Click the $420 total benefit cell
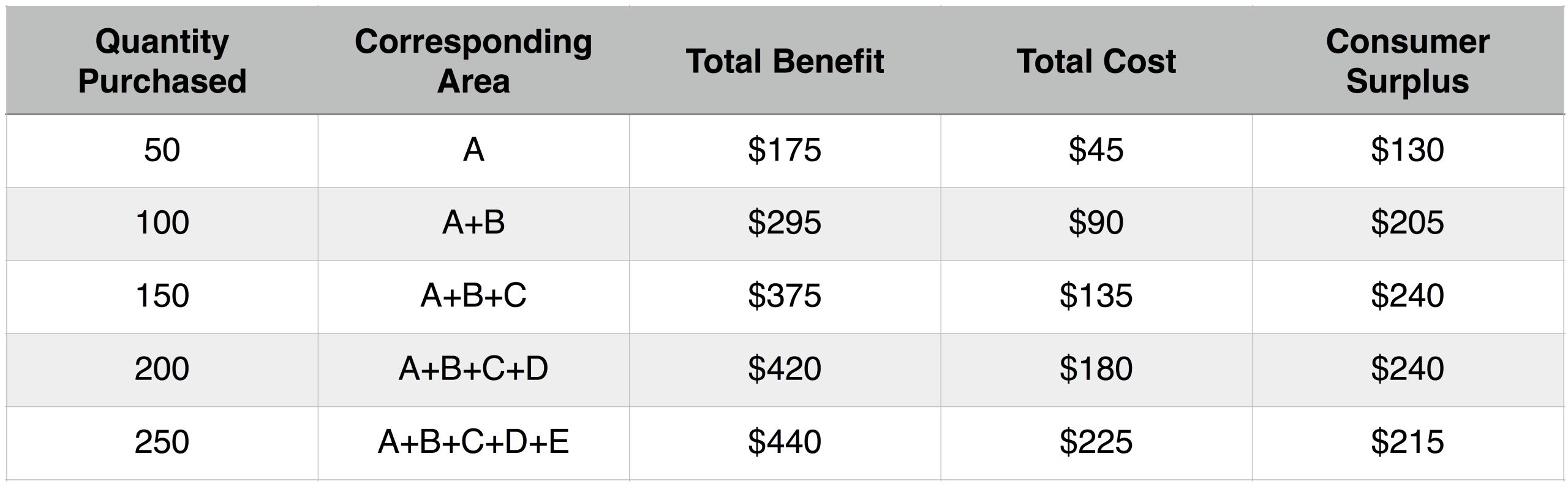The height and width of the screenshot is (486, 1568). pyautogui.click(x=785, y=370)
